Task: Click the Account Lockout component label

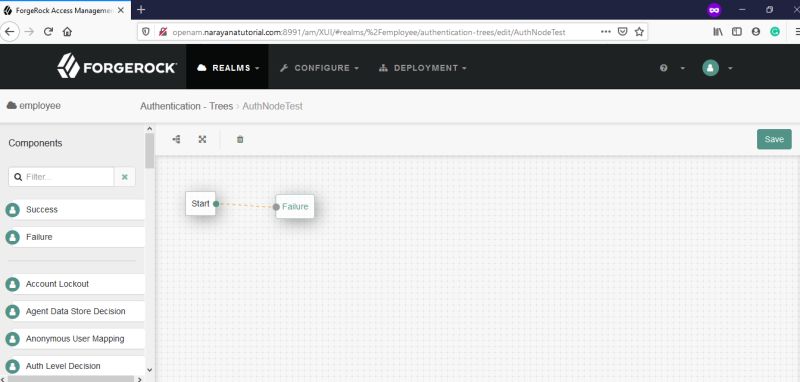Action: point(57,284)
